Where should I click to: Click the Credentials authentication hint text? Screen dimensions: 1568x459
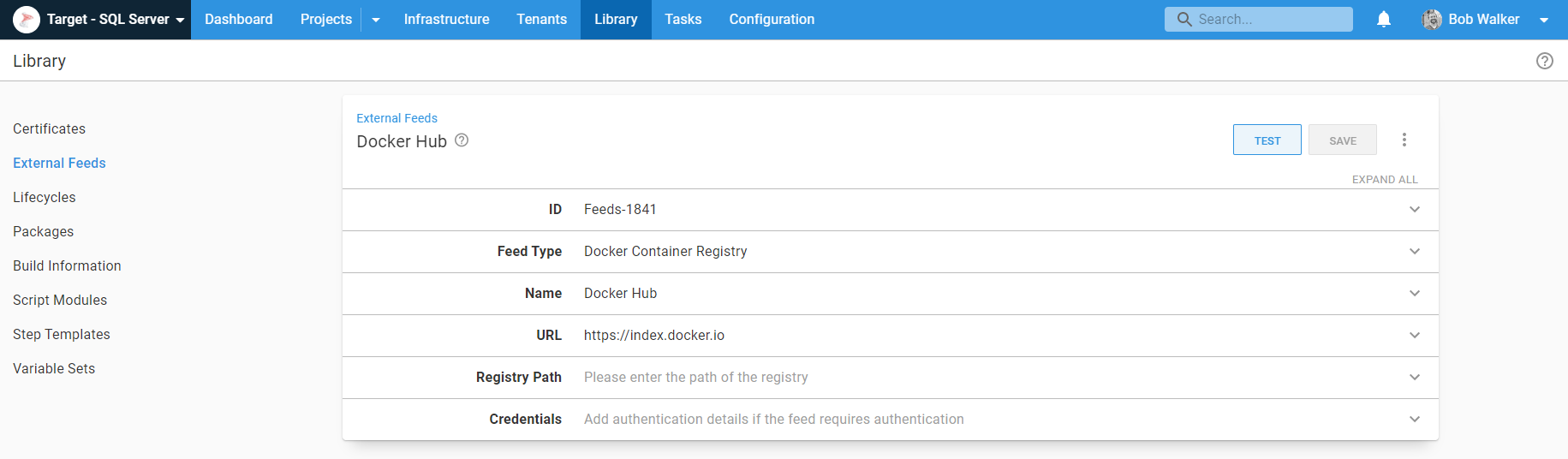pyautogui.click(x=773, y=419)
